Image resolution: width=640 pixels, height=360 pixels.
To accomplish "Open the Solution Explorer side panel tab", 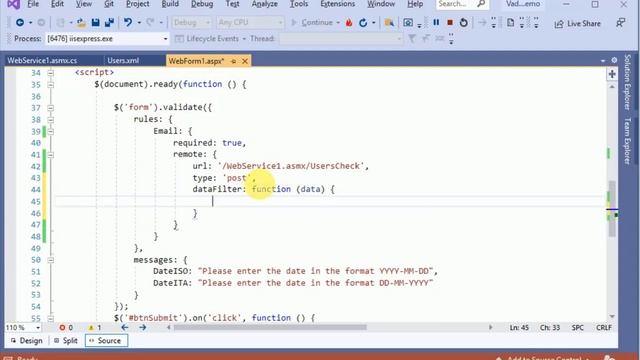I will tap(628, 82).
